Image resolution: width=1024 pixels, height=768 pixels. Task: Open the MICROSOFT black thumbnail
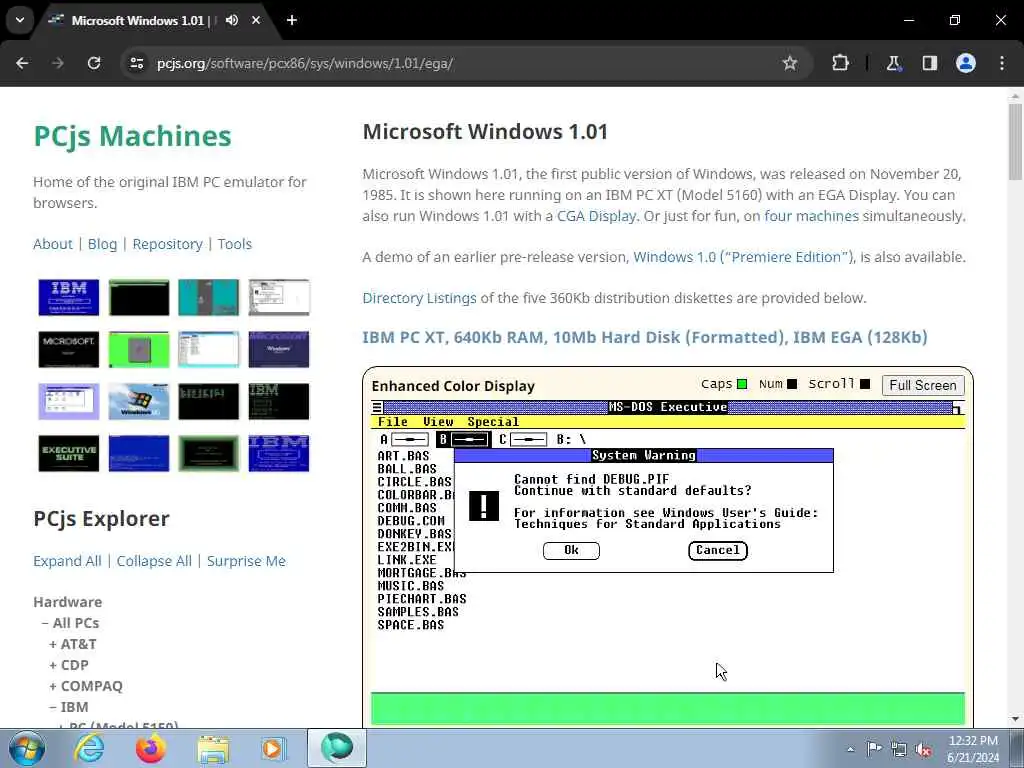pyautogui.click(x=69, y=349)
